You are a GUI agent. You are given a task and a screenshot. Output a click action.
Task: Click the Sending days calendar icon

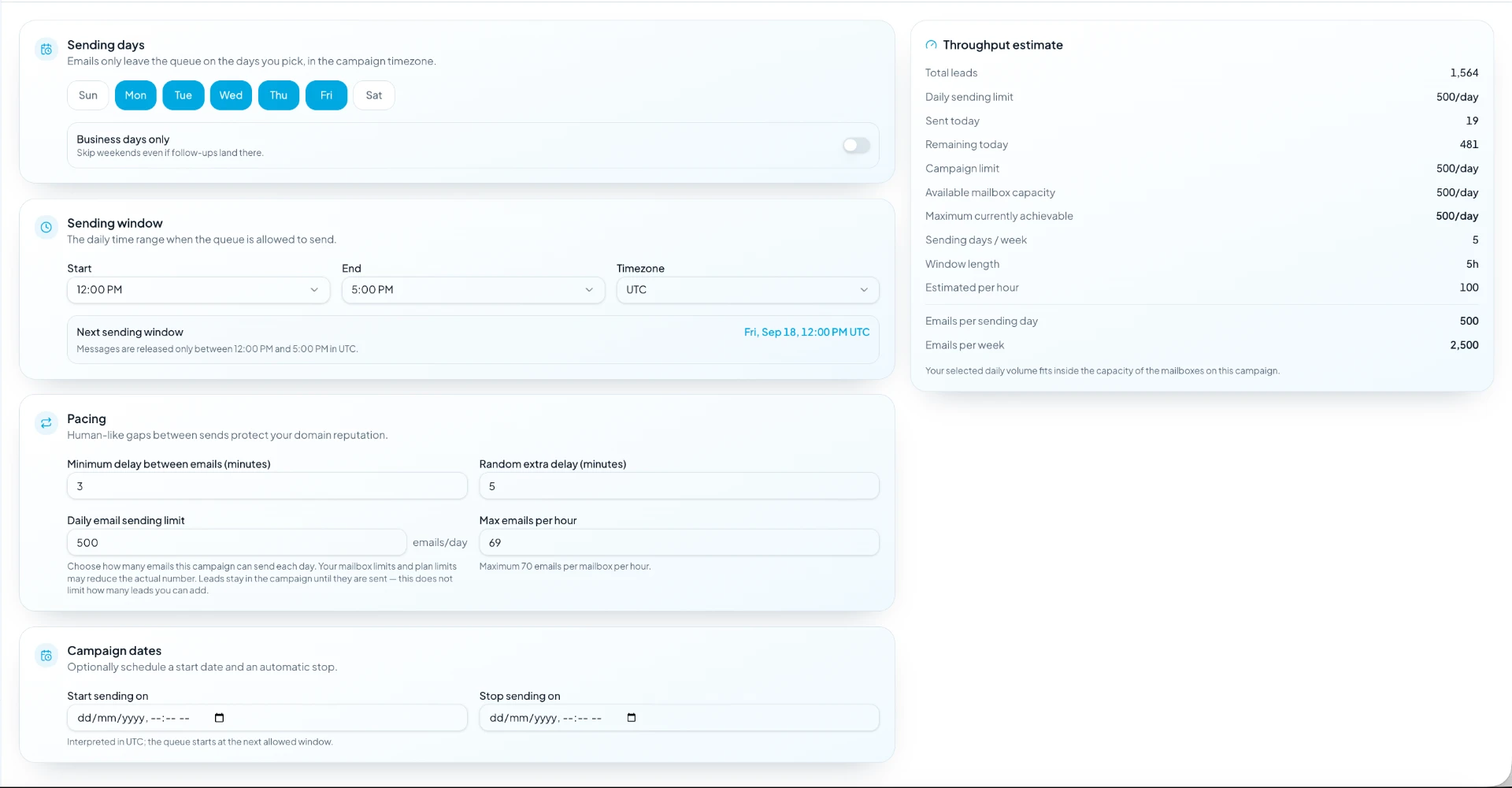[x=46, y=49]
